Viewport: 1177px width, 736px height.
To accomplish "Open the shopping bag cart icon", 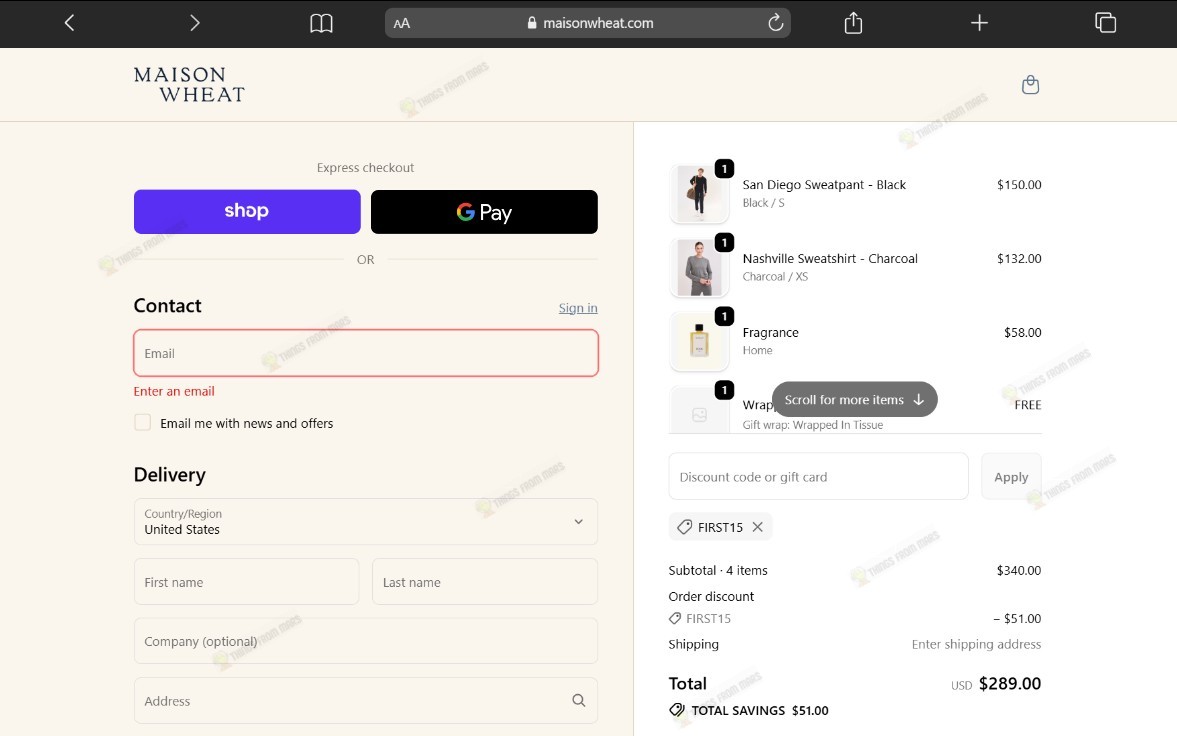I will (x=1031, y=85).
